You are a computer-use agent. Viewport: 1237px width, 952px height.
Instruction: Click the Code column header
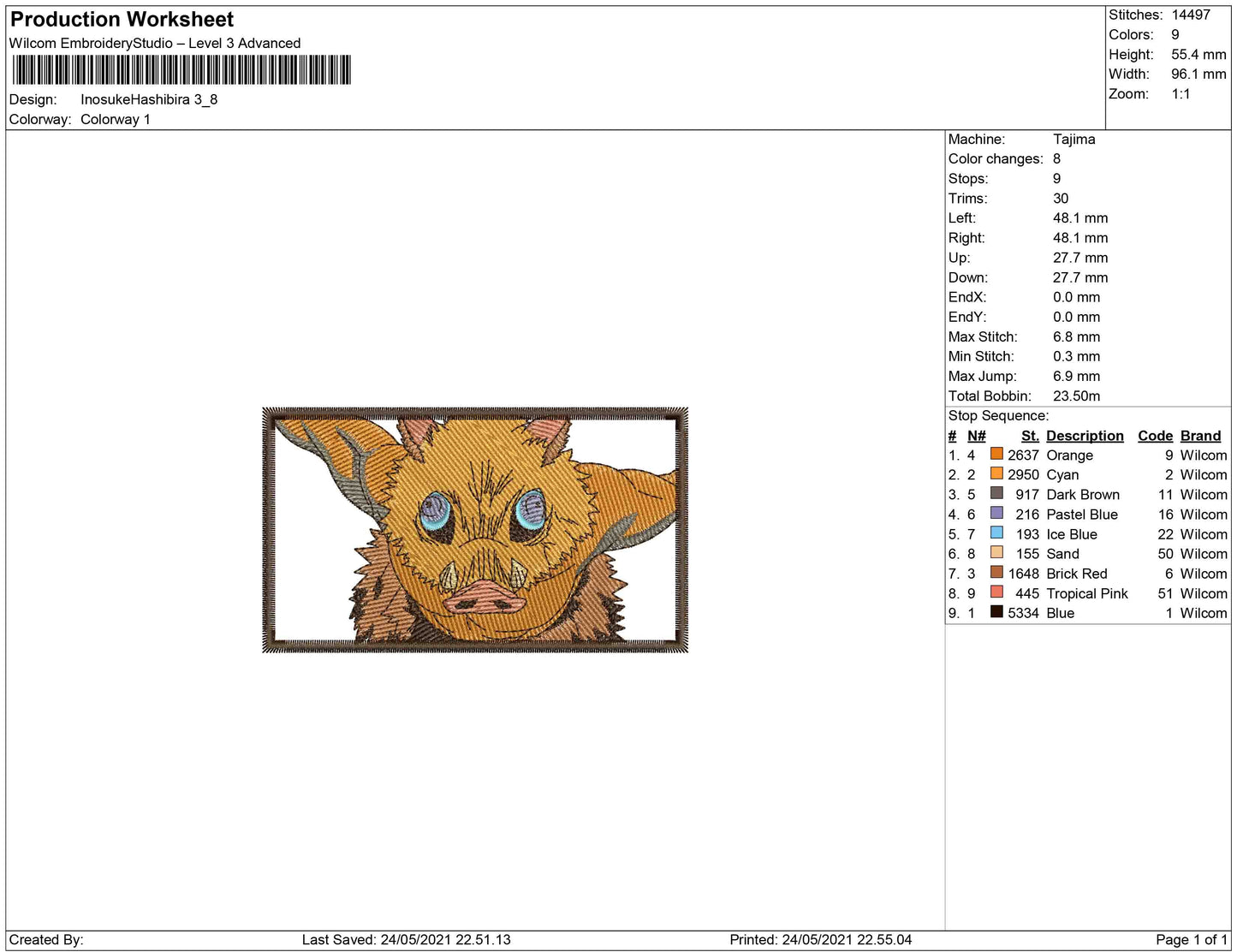click(x=1156, y=435)
